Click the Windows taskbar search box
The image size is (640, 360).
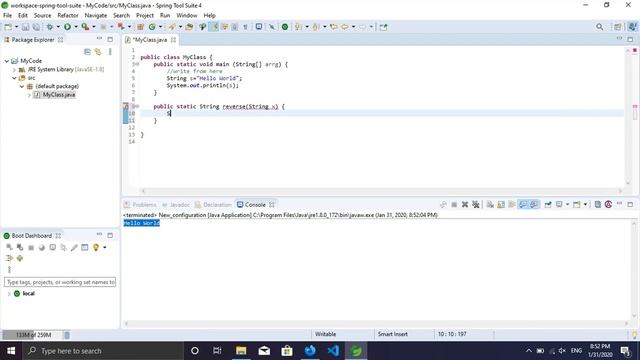pos(103,351)
